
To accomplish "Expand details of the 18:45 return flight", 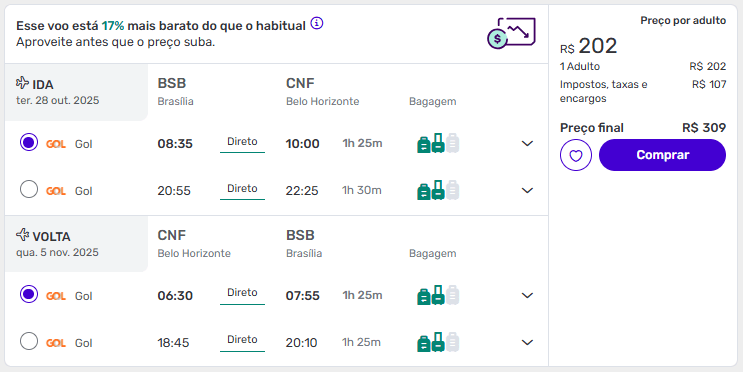I will pyautogui.click(x=527, y=343).
